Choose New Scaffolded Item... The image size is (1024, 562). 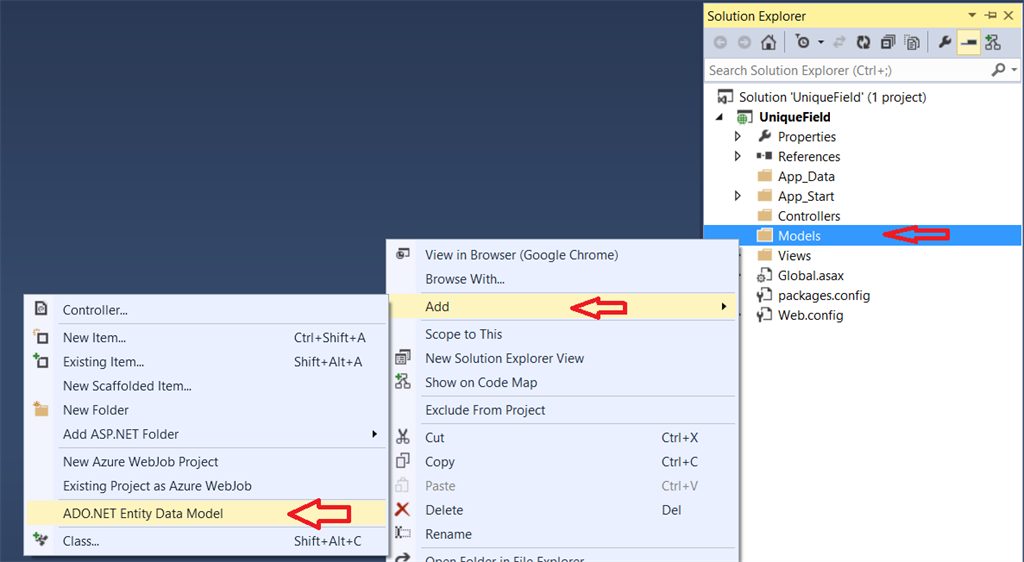click(x=127, y=386)
